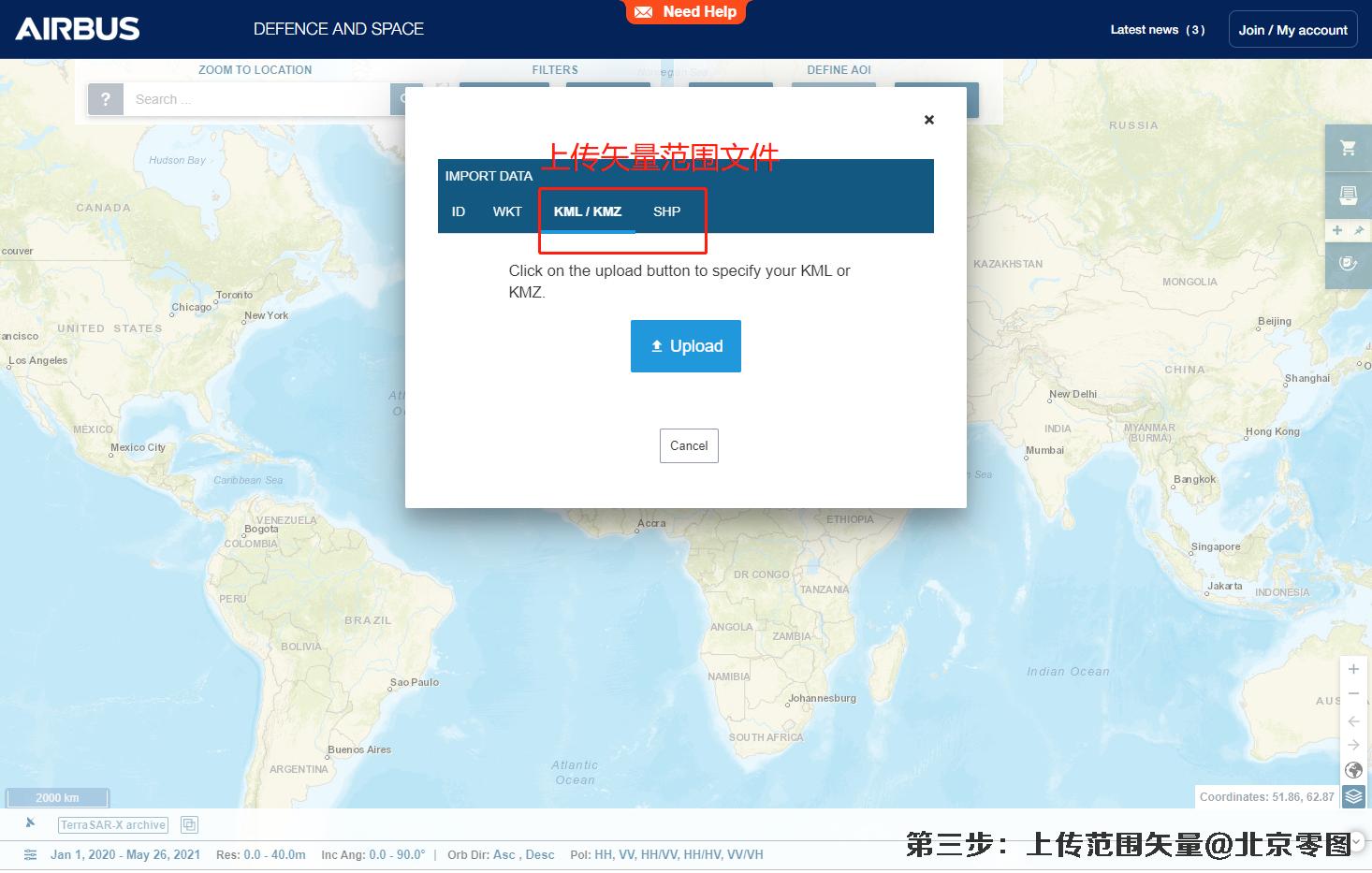
Task: Cancel the import data dialog
Action: tap(689, 446)
